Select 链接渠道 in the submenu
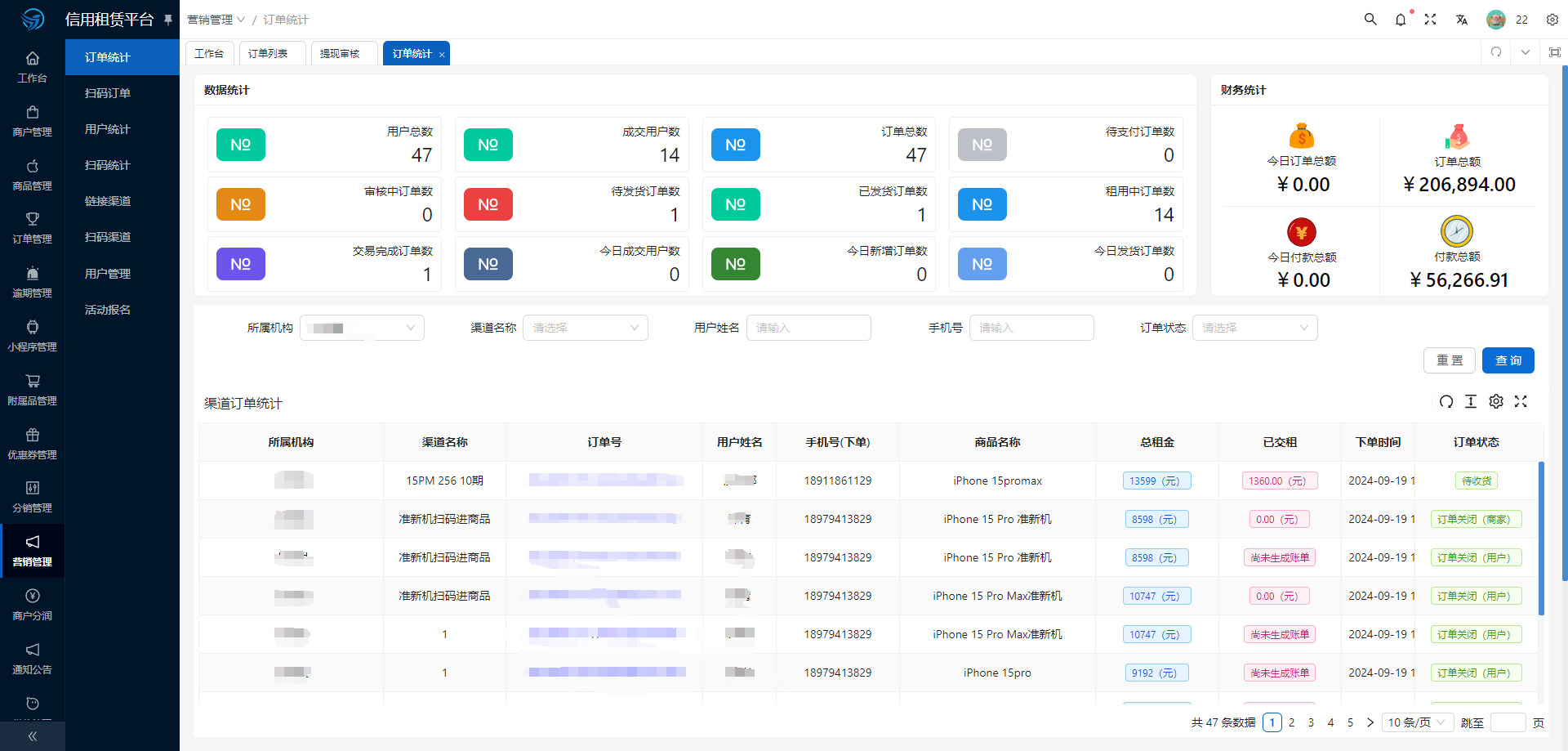 tap(122, 201)
